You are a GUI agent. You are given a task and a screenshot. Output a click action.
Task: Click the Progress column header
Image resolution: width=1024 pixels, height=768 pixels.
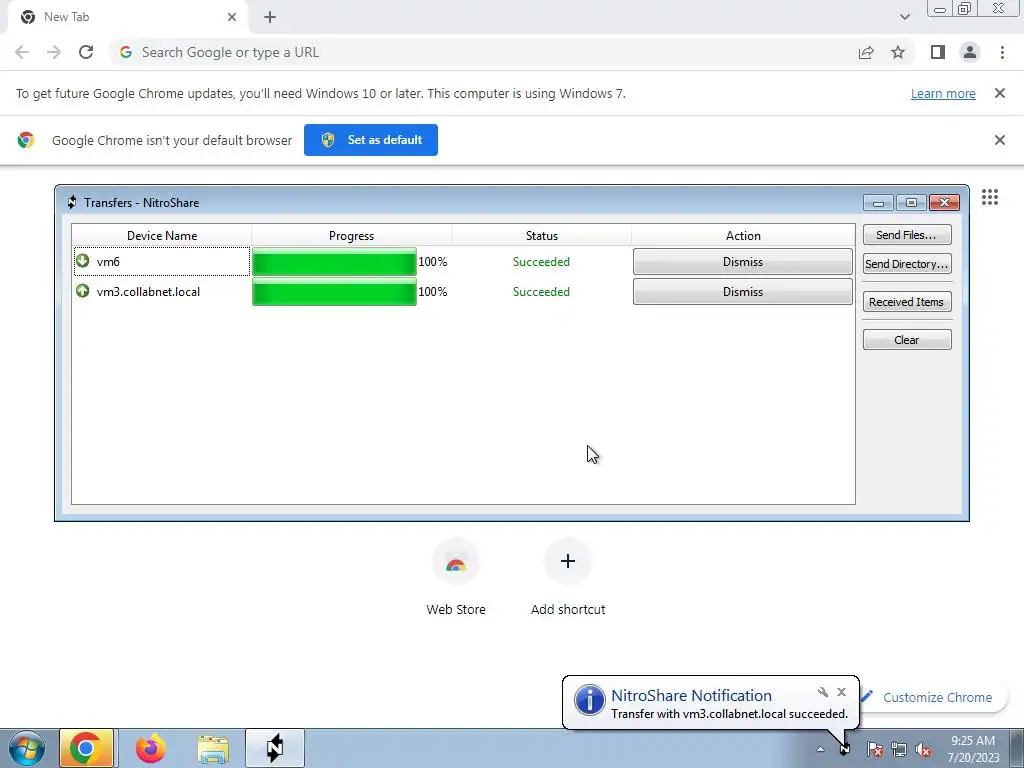[x=351, y=236]
